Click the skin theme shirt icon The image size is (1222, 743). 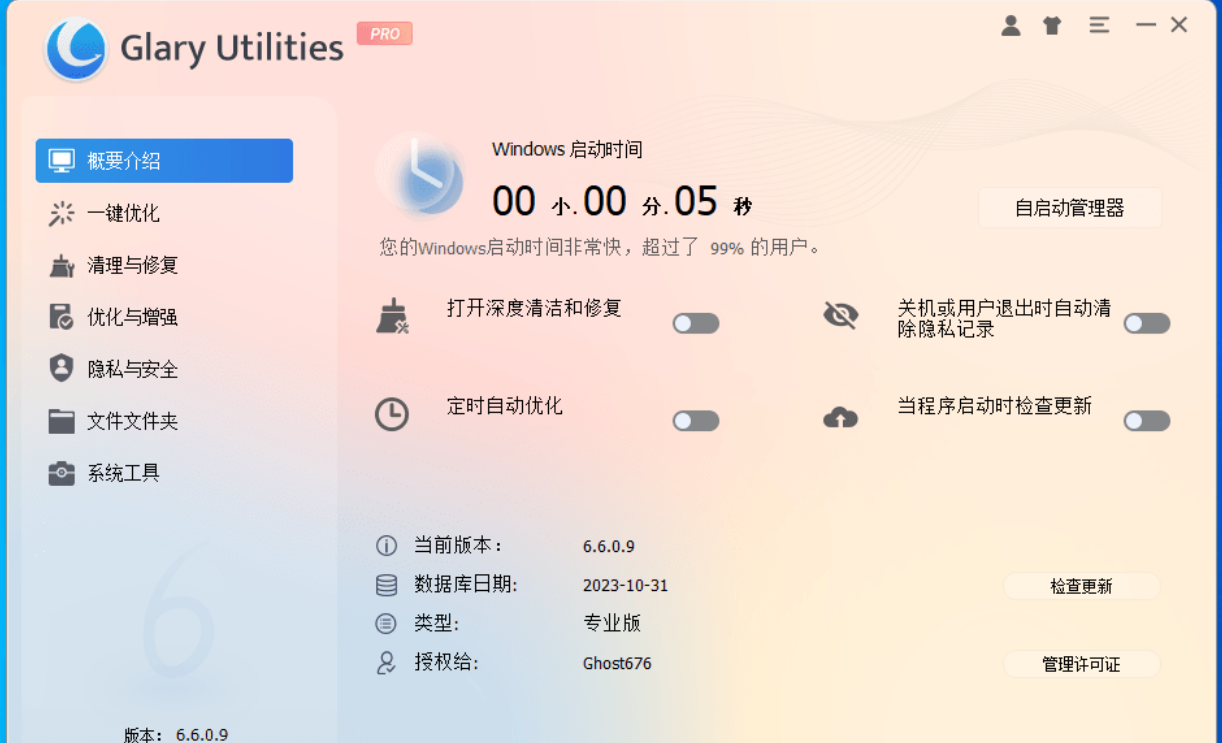[x=1052, y=26]
